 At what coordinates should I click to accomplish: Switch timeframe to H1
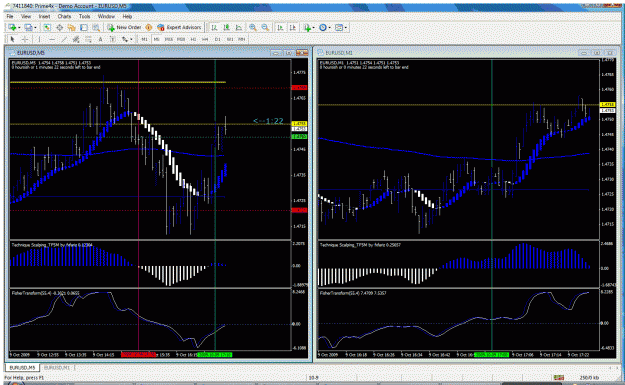click(193, 39)
